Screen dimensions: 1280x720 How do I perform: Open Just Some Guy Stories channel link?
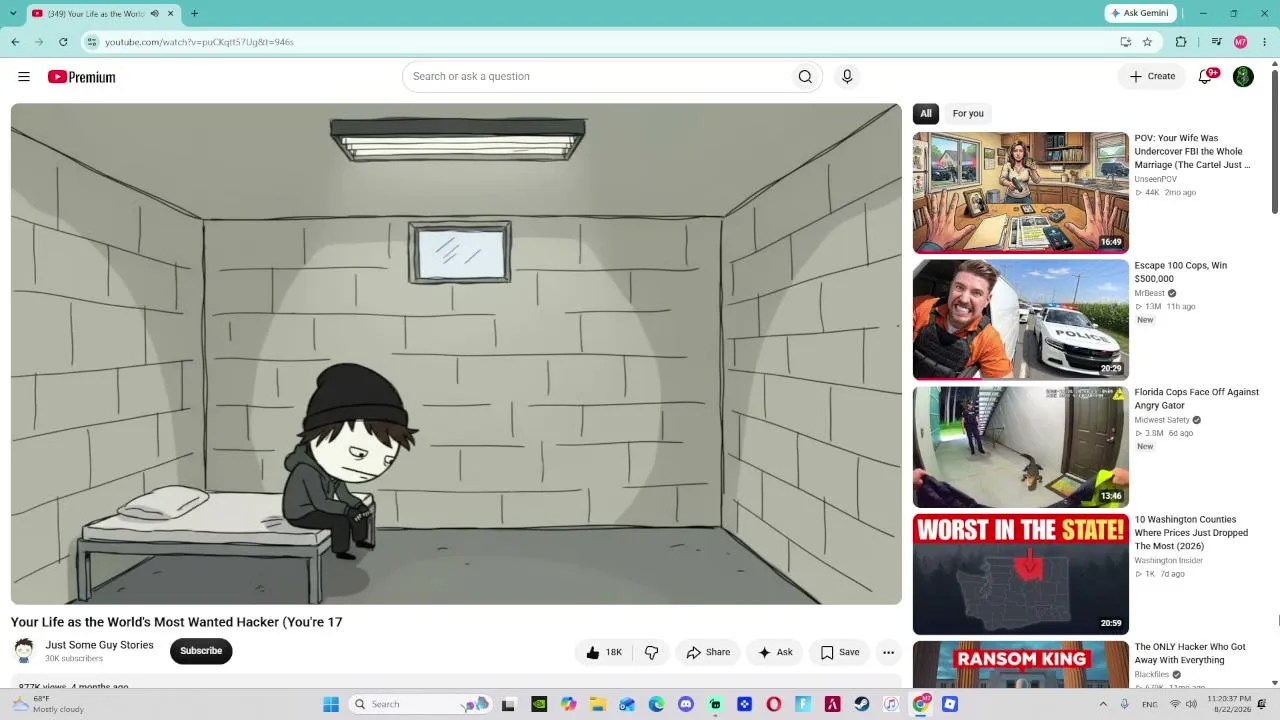coord(99,645)
